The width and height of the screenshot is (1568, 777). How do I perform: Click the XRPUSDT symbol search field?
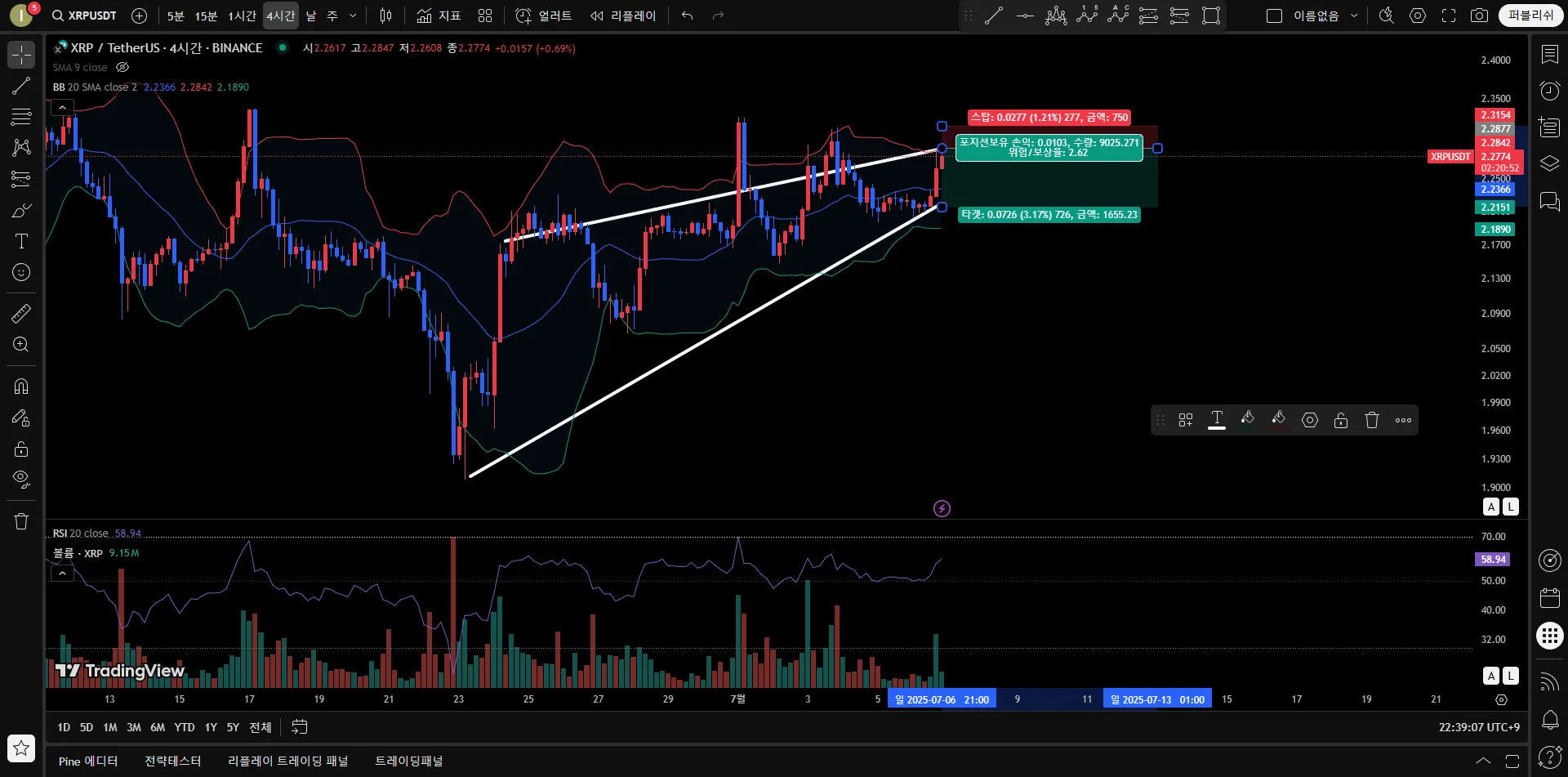coord(84,16)
